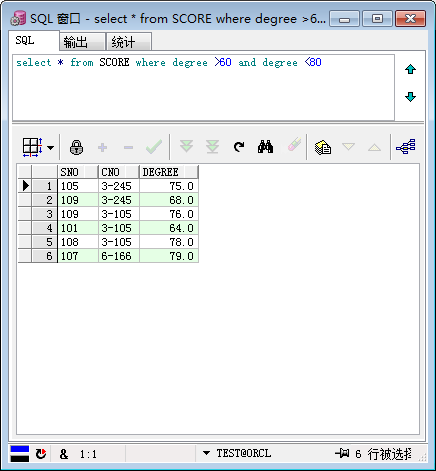Click the CNO cell 3-105 in row 3
Viewport: 436px width, 471px height.
(x=119, y=214)
